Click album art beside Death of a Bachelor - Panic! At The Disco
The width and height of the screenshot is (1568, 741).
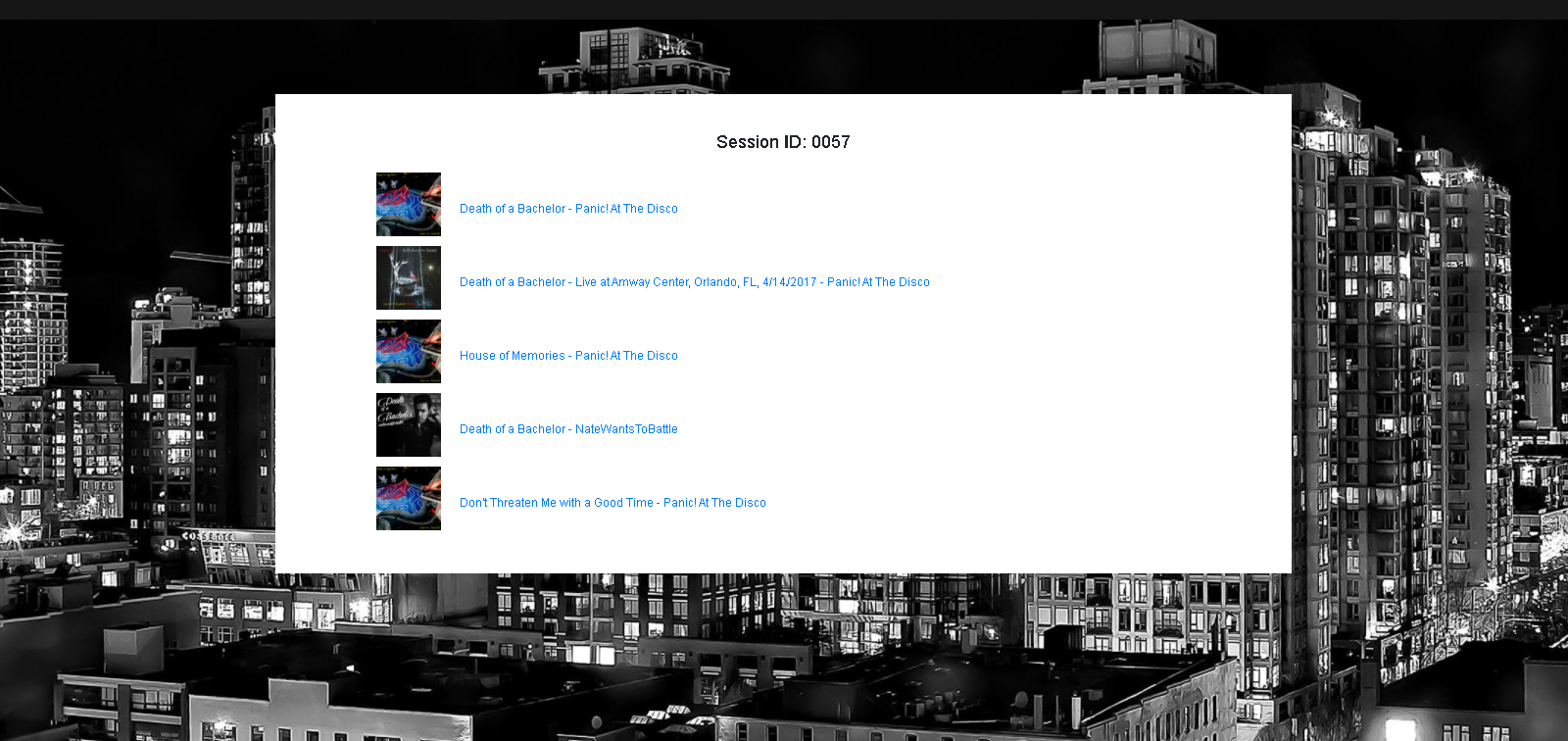point(409,205)
